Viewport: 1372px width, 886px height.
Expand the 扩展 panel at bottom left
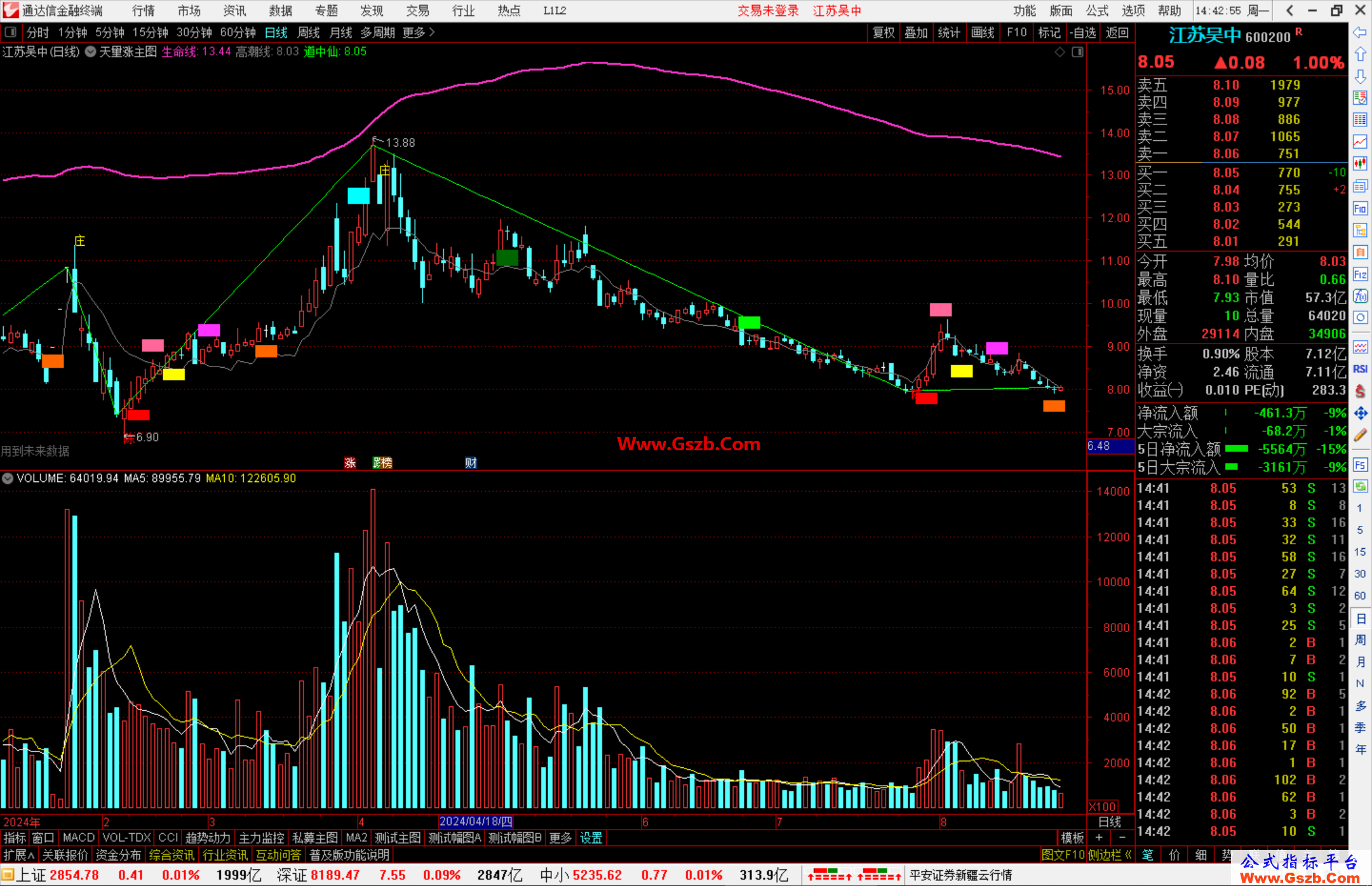[19, 855]
